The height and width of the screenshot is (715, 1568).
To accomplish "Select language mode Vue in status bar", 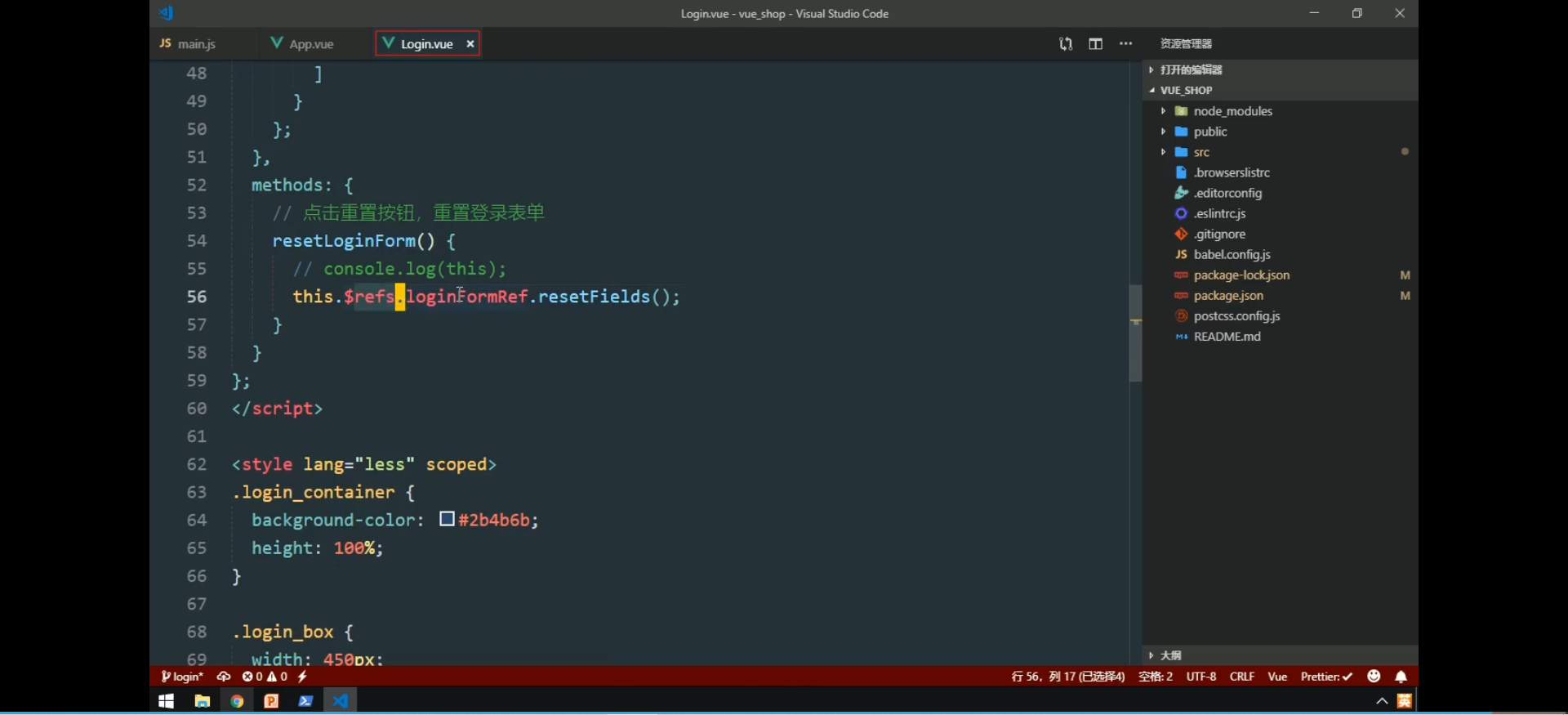I will coord(1277,677).
